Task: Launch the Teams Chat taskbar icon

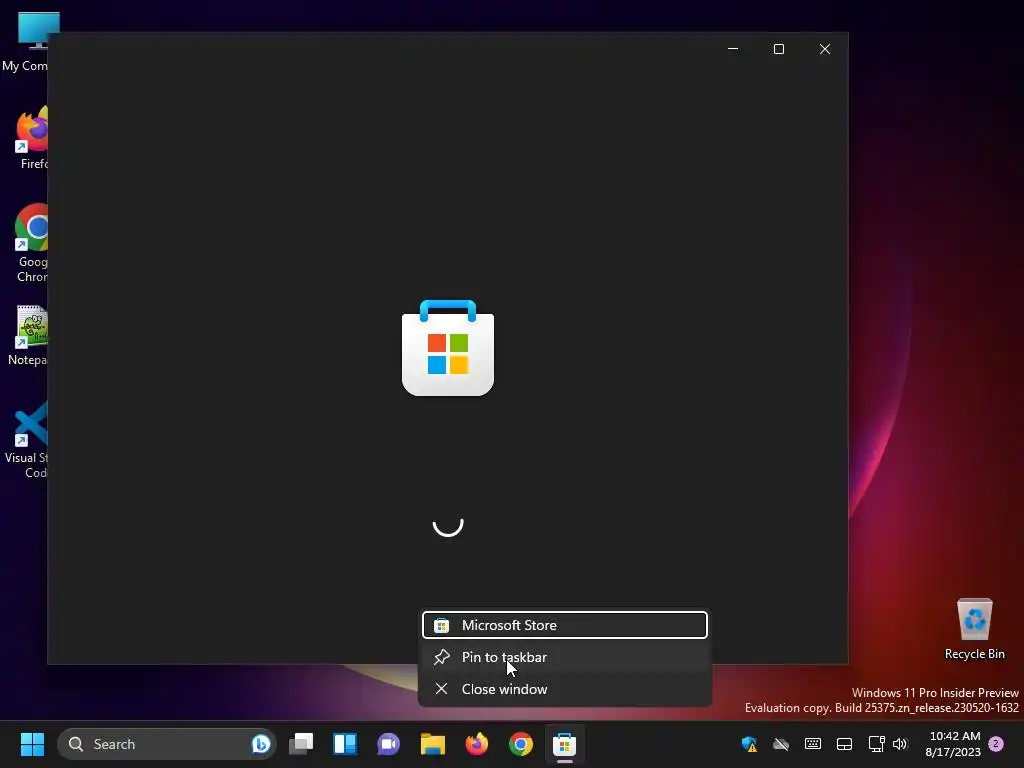Action: point(389,744)
